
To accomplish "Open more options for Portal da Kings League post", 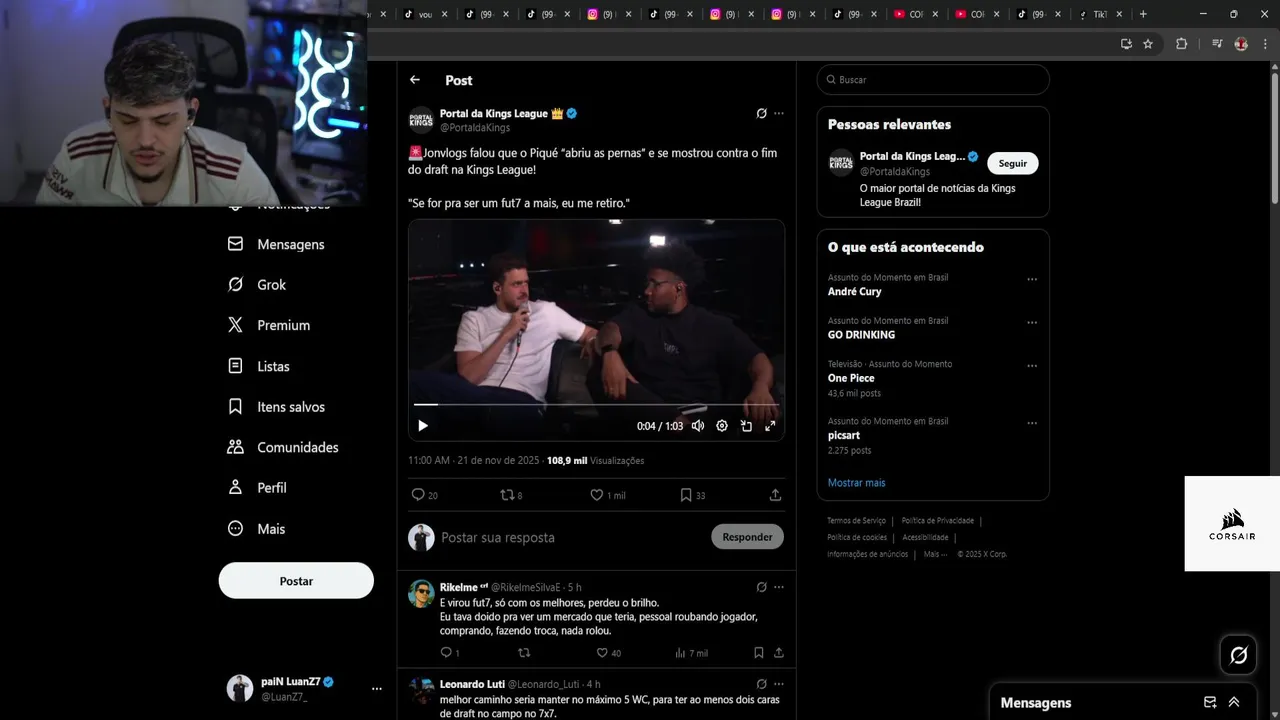I will pyautogui.click(x=779, y=114).
